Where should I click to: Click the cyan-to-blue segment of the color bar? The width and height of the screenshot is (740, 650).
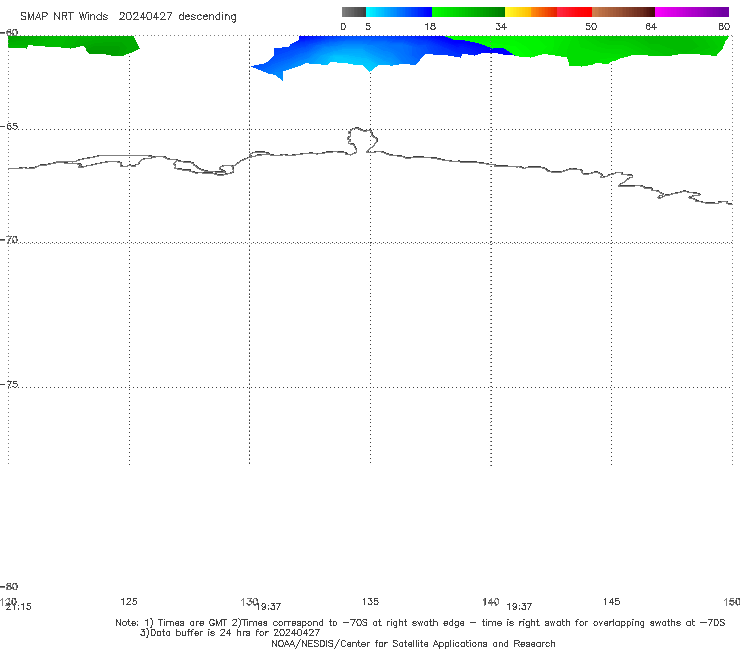pyautogui.click(x=399, y=12)
